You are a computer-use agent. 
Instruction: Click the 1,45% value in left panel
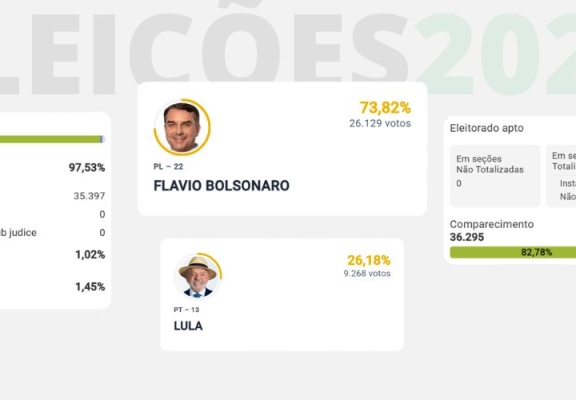point(90,287)
